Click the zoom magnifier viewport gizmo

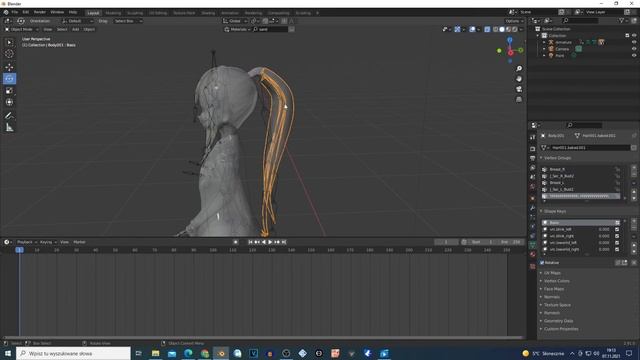[519, 69]
